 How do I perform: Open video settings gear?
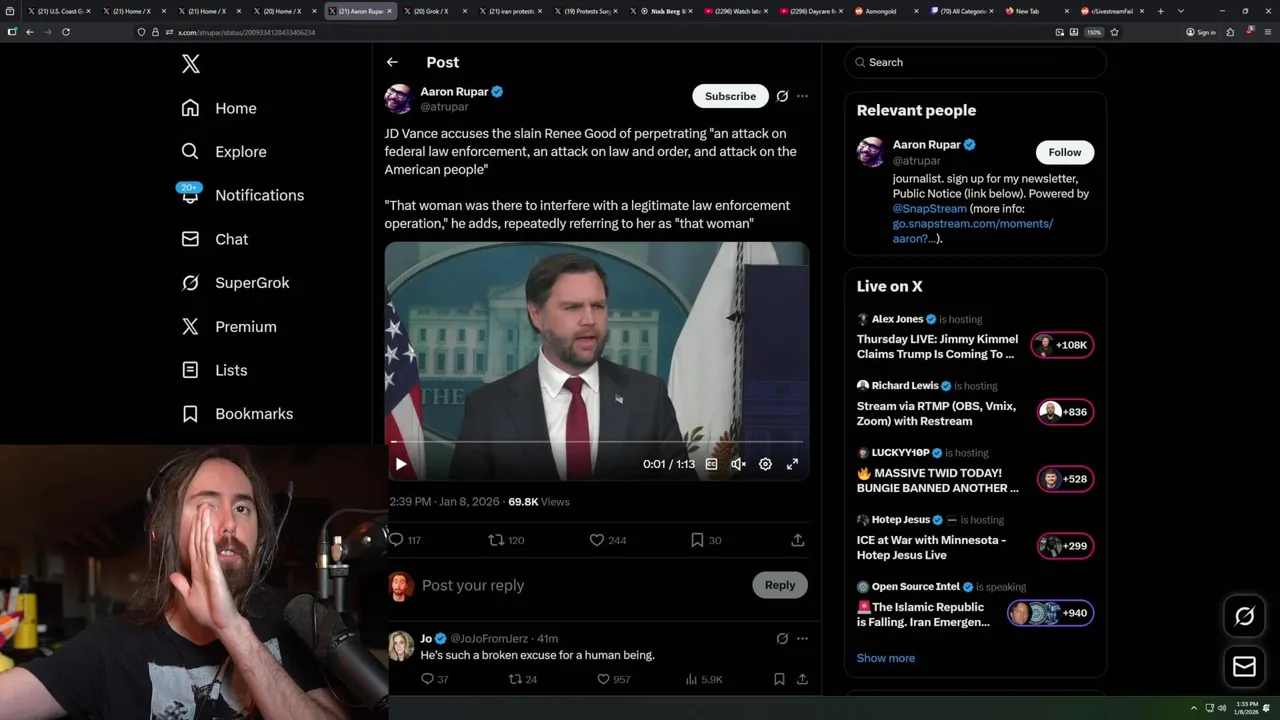click(765, 464)
